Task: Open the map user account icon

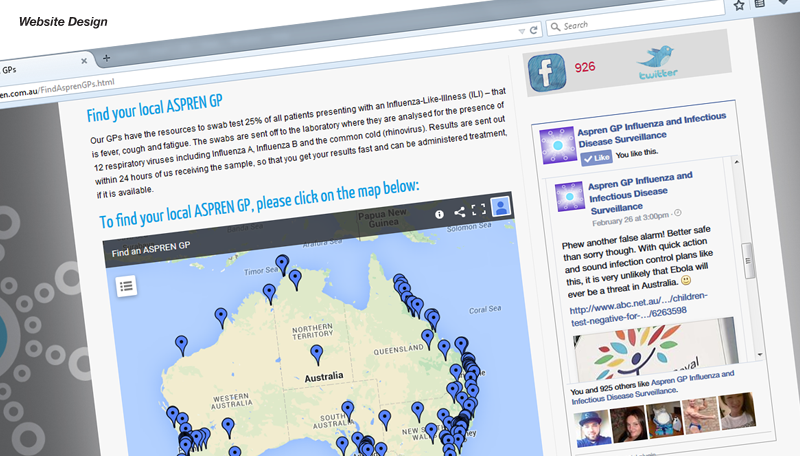Action: click(501, 206)
